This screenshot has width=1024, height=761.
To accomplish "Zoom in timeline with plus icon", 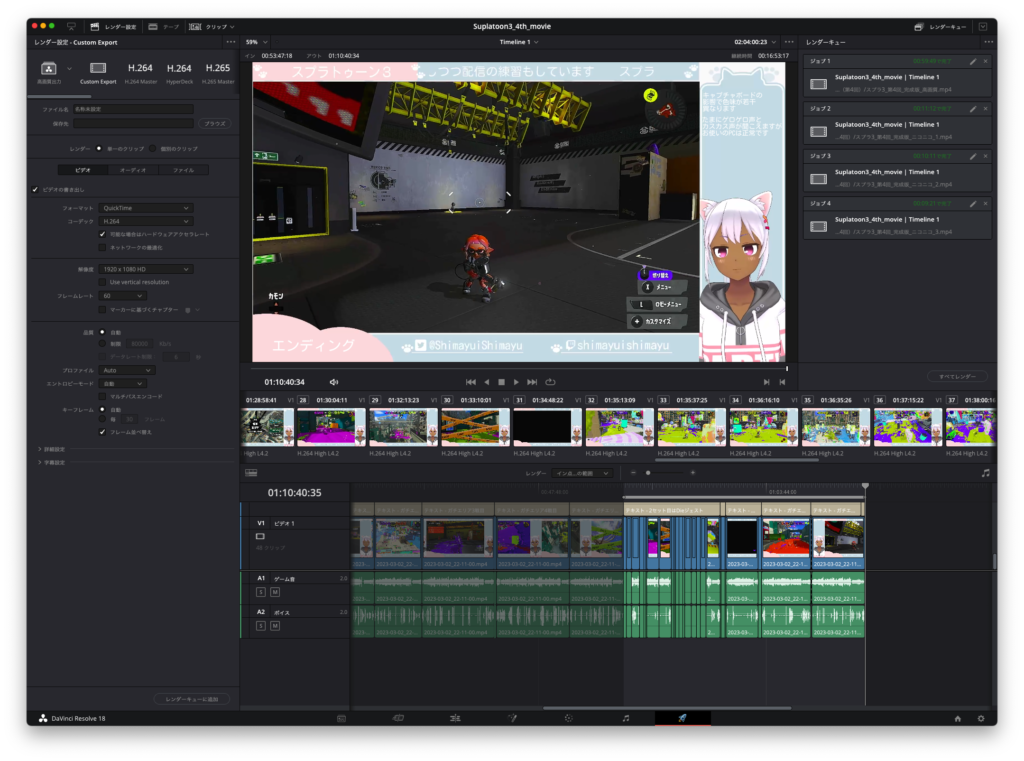I will (693, 473).
